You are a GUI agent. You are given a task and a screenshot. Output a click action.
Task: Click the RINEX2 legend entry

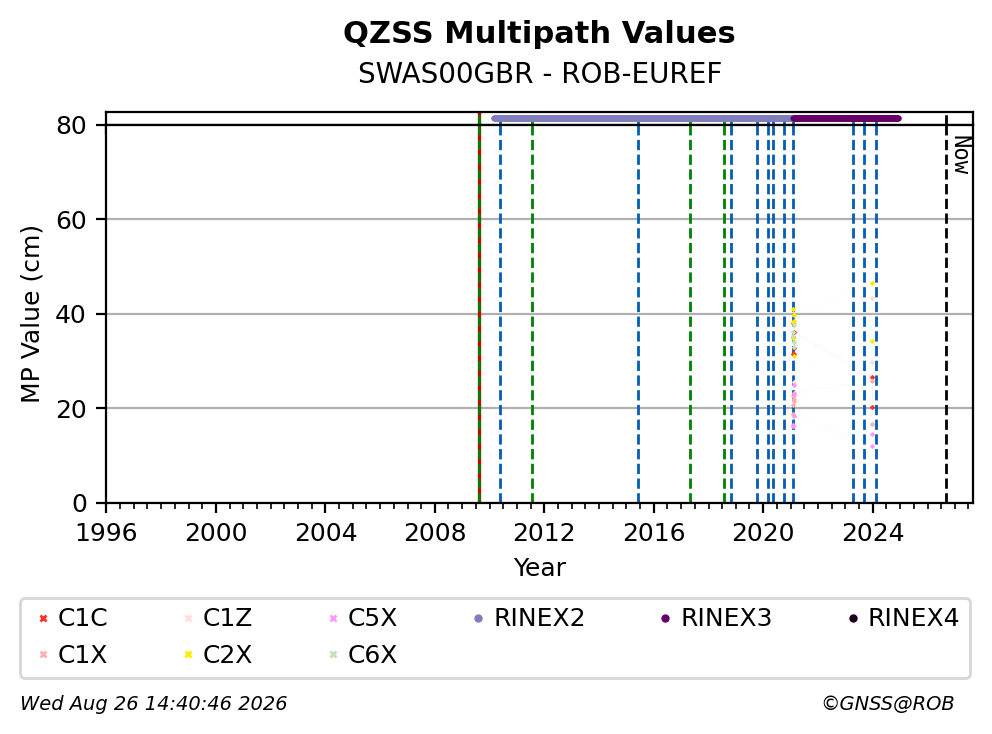[x=529, y=618]
